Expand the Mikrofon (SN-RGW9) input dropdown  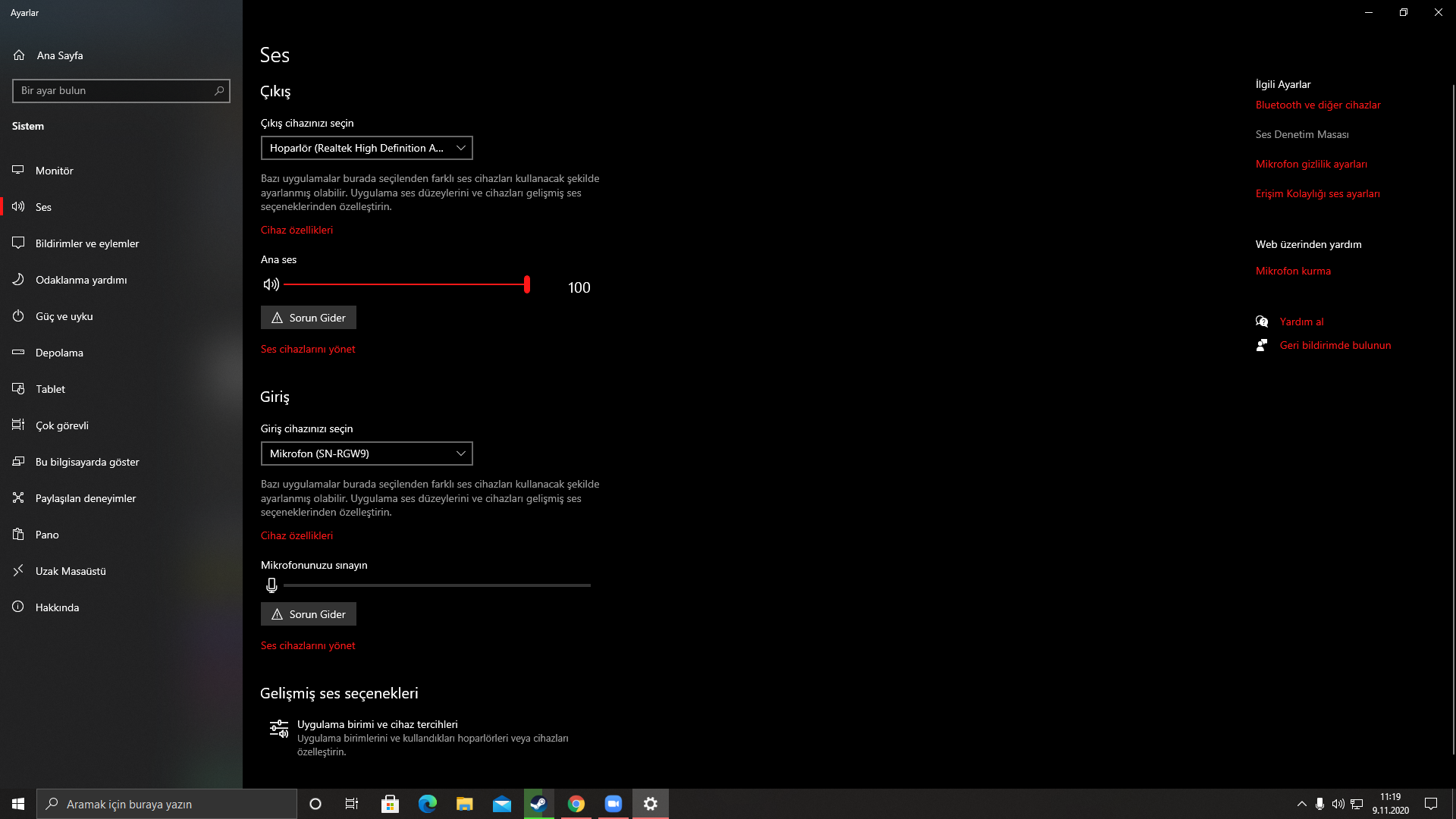(366, 453)
